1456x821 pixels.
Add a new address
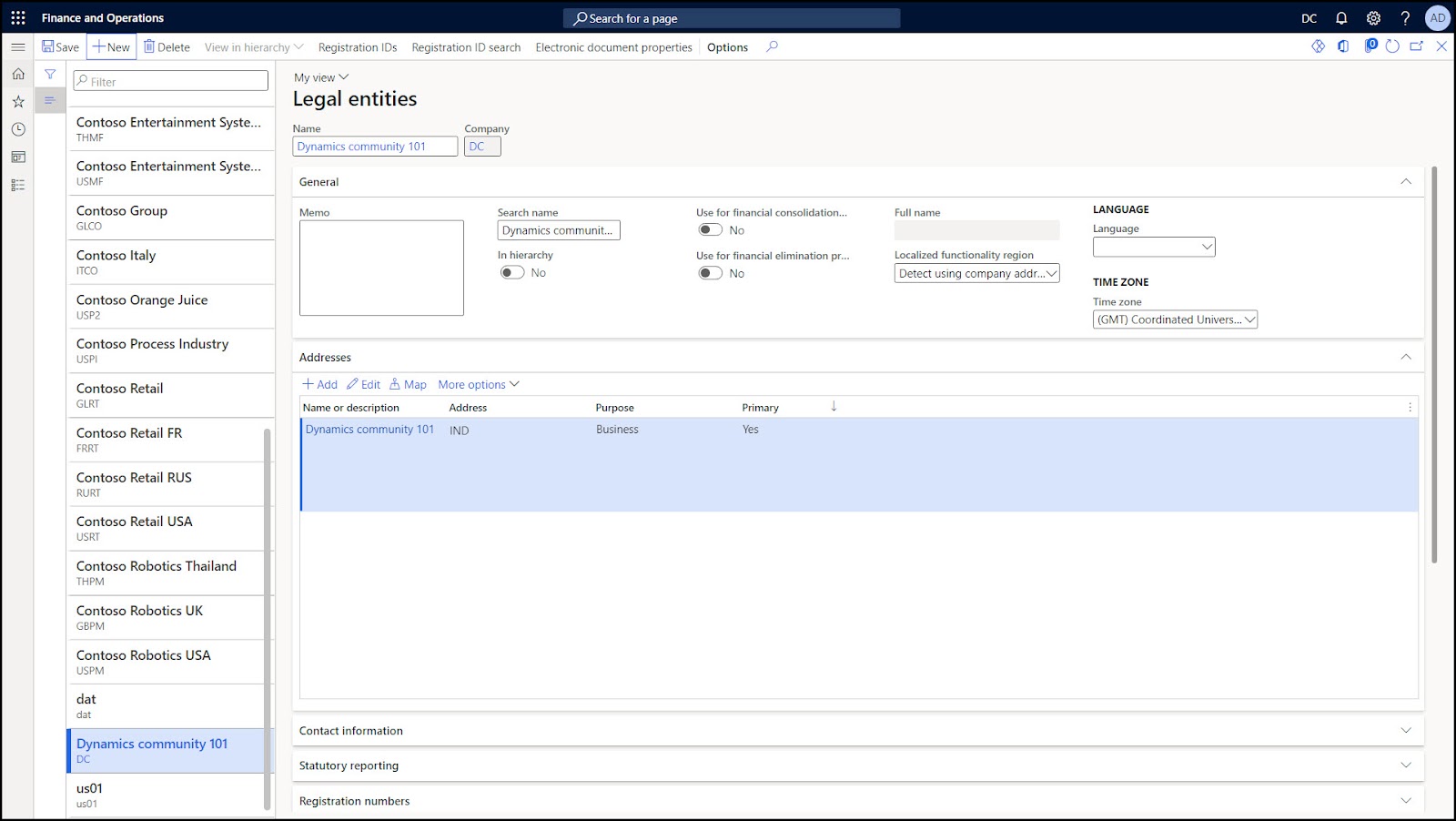coord(320,384)
